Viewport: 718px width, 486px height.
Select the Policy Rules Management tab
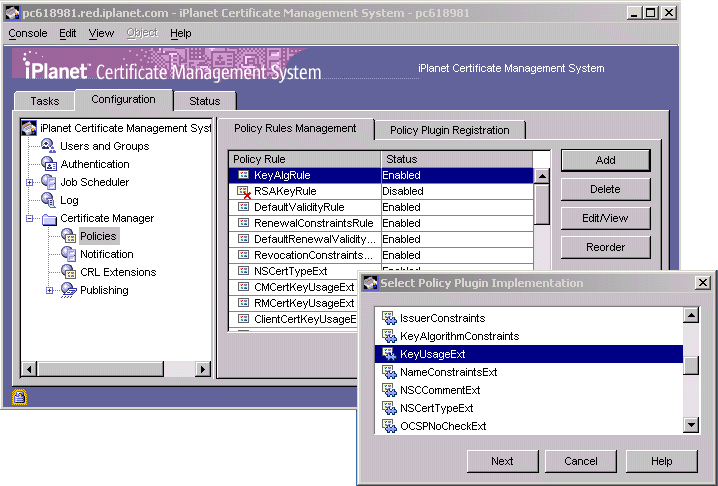(295, 128)
